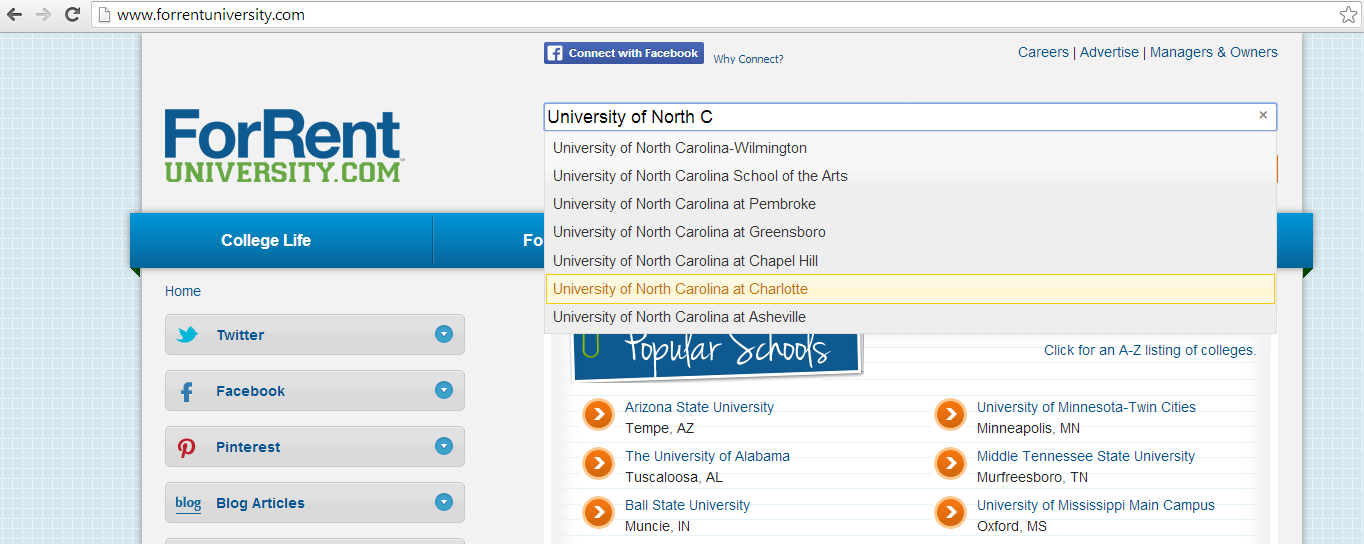Click the Facebook f icon in sidebar
This screenshot has width=1364, height=544.
pyautogui.click(x=187, y=391)
